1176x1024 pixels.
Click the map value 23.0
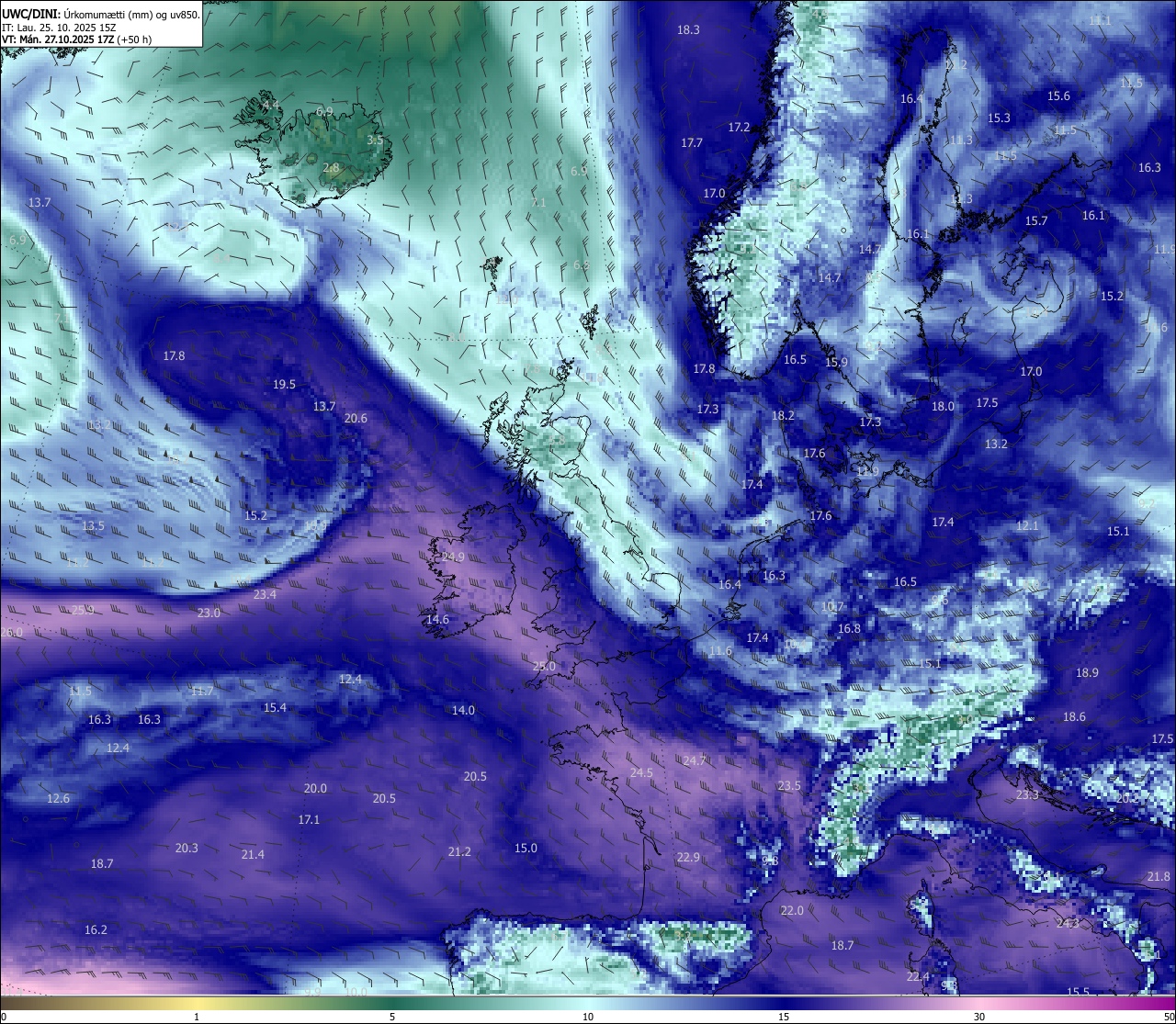(x=209, y=613)
